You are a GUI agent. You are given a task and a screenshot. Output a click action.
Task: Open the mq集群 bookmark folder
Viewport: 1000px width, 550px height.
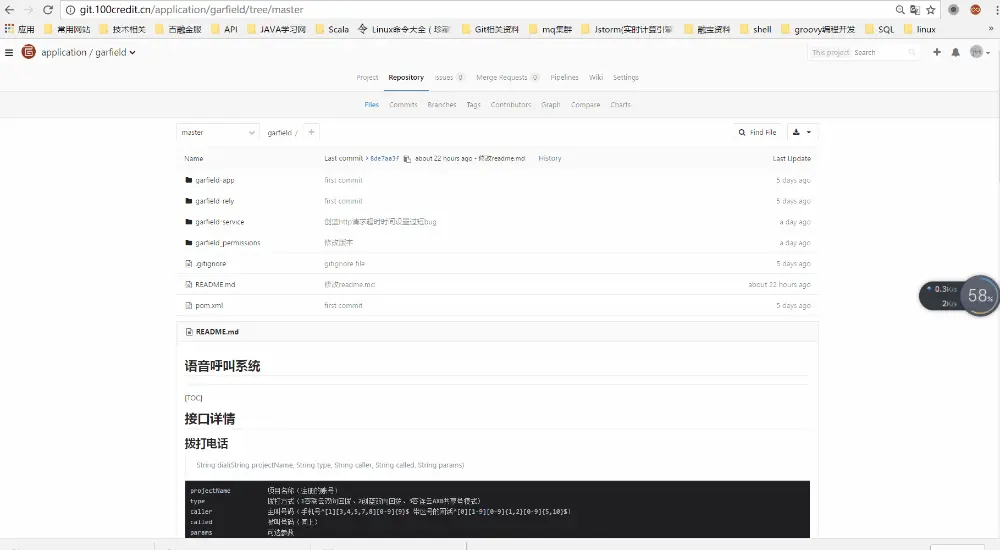click(x=550, y=29)
